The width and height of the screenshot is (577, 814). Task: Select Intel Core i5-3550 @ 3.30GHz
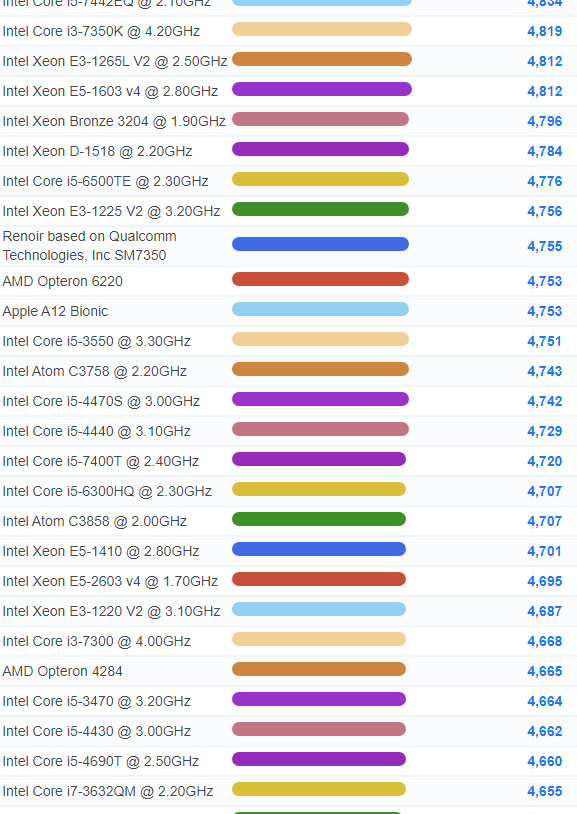(97, 342)
